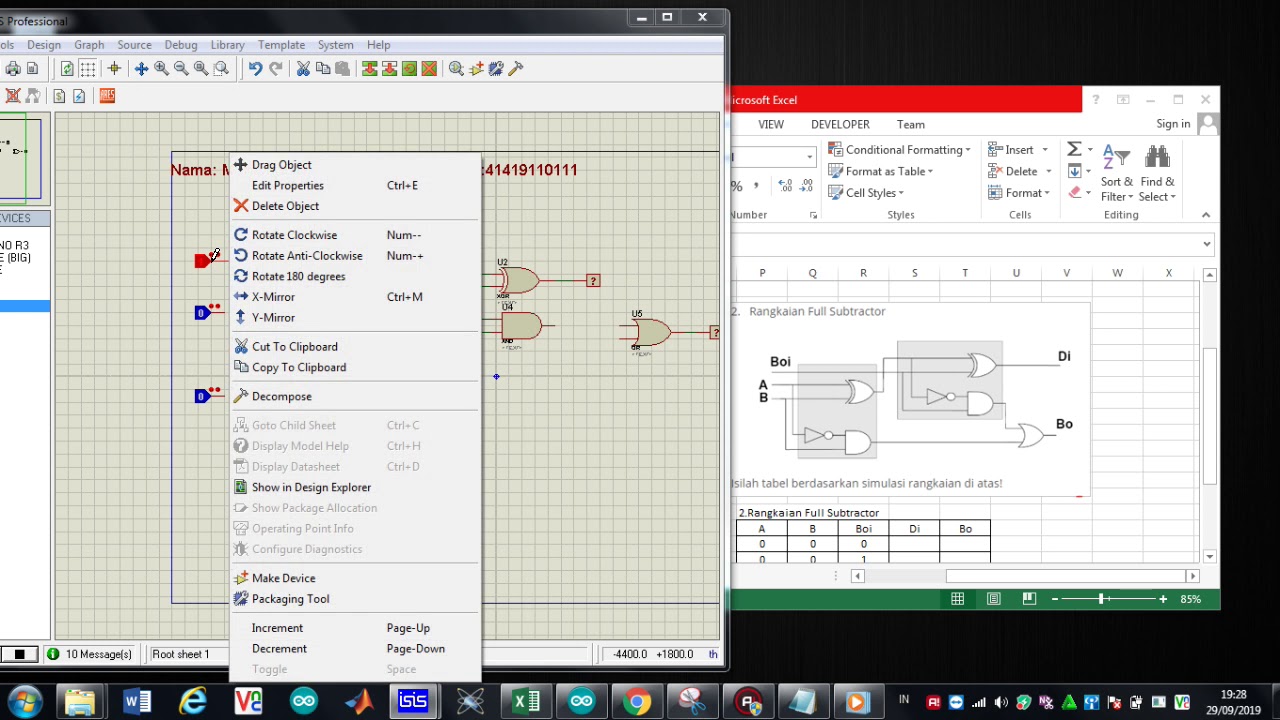The height and width of the screenshot is (720, 1280).
Task: Toggle the false origin crosshair icon
Action: click(114, 68)
